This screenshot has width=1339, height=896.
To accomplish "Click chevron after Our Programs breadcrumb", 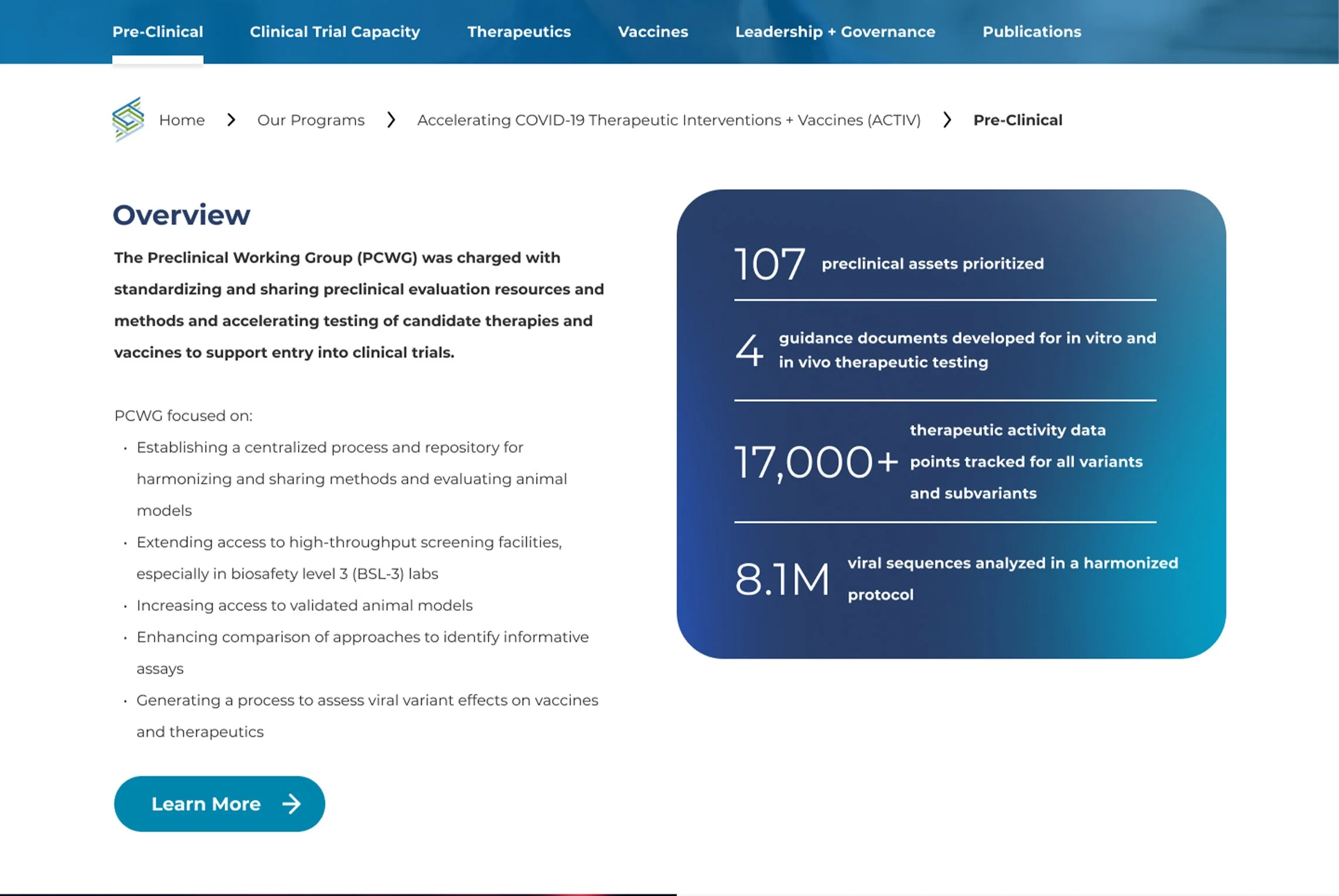I will click(x=391, y=120).
